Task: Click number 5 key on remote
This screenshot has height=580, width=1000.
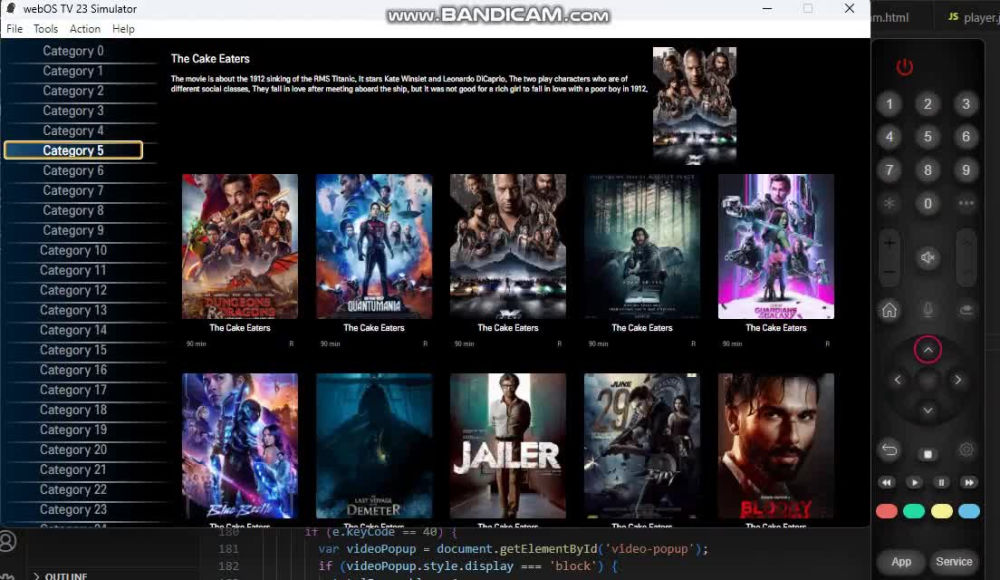Action: (927, 137)
